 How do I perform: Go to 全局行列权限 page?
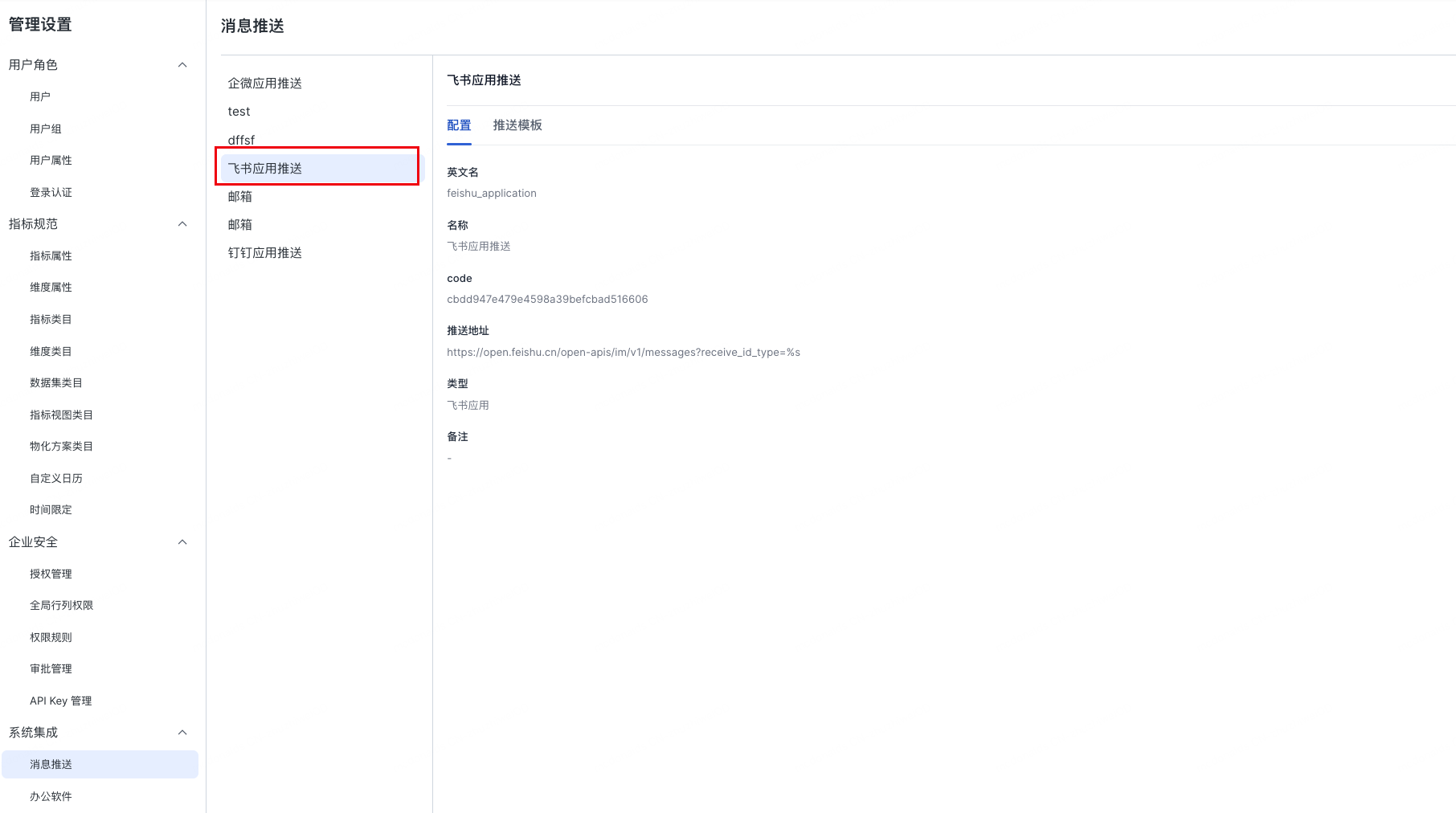click(61, 606)
